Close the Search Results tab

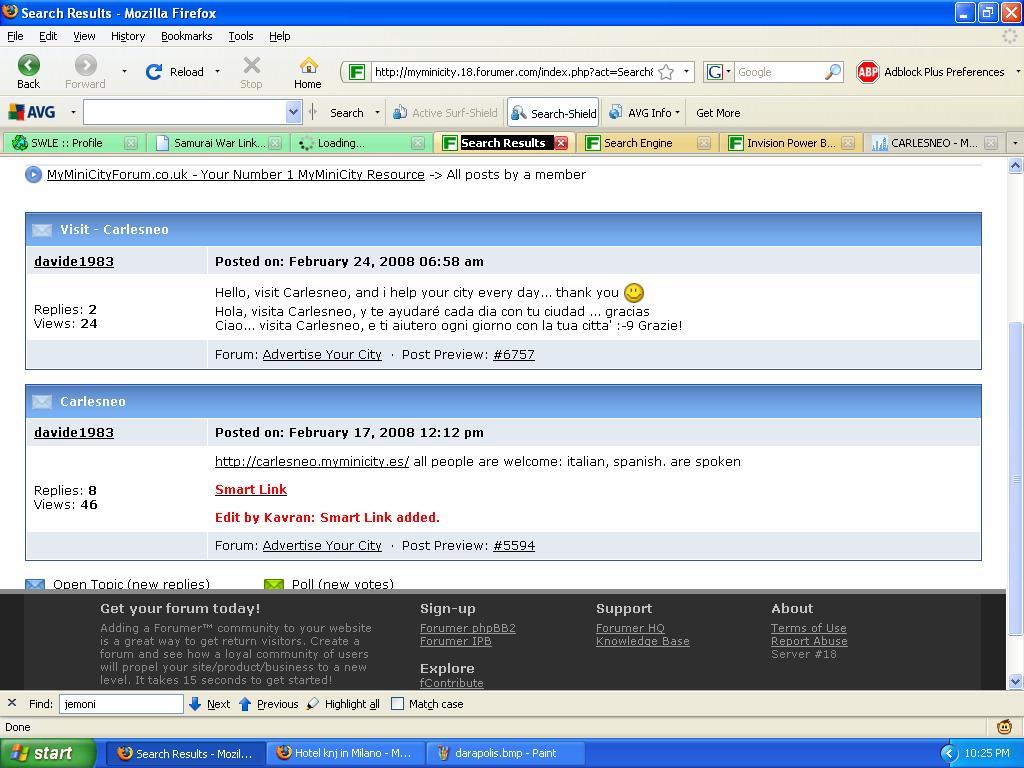click(x=561, y=143)
